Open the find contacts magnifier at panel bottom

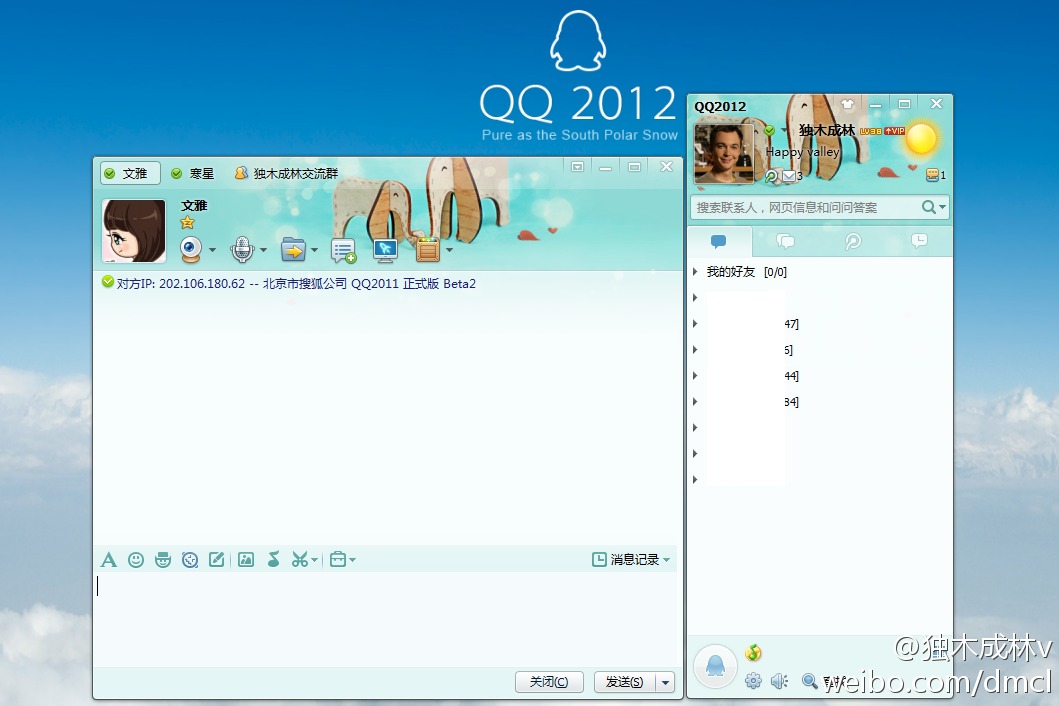(x=809, y=680)
